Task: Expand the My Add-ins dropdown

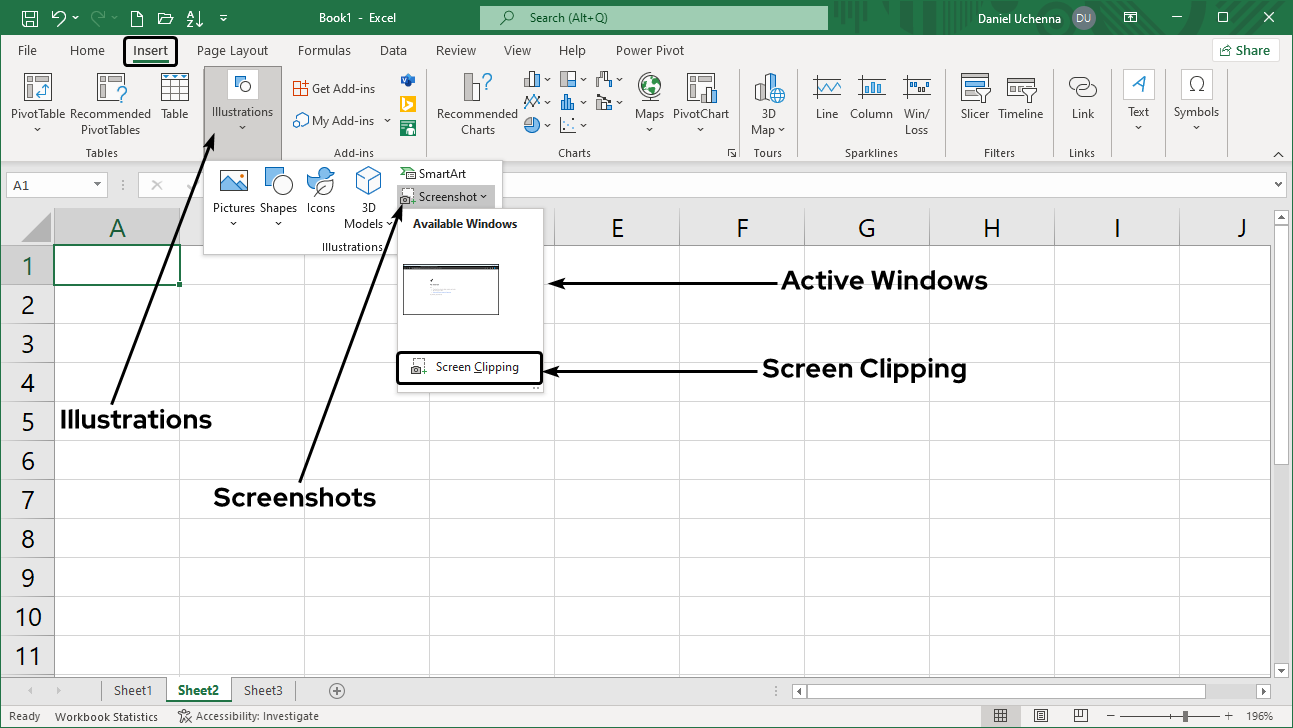Action: pyautogui.click(x=387, y=121)
